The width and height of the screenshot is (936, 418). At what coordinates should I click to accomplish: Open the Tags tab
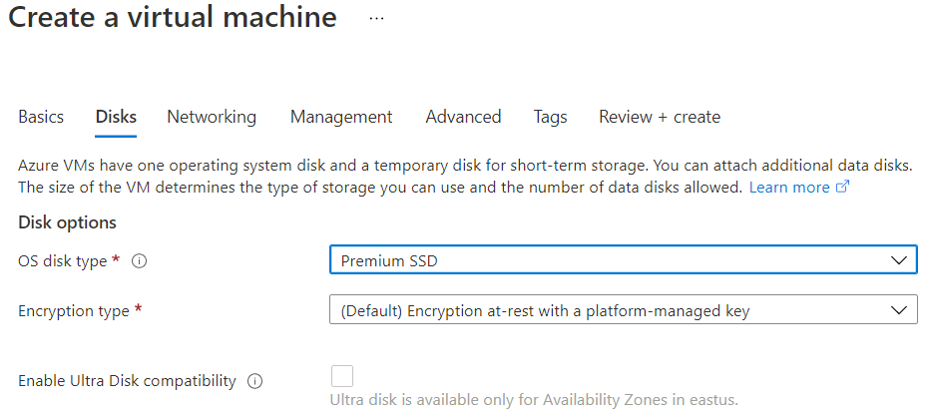click(x=550, y=116)
